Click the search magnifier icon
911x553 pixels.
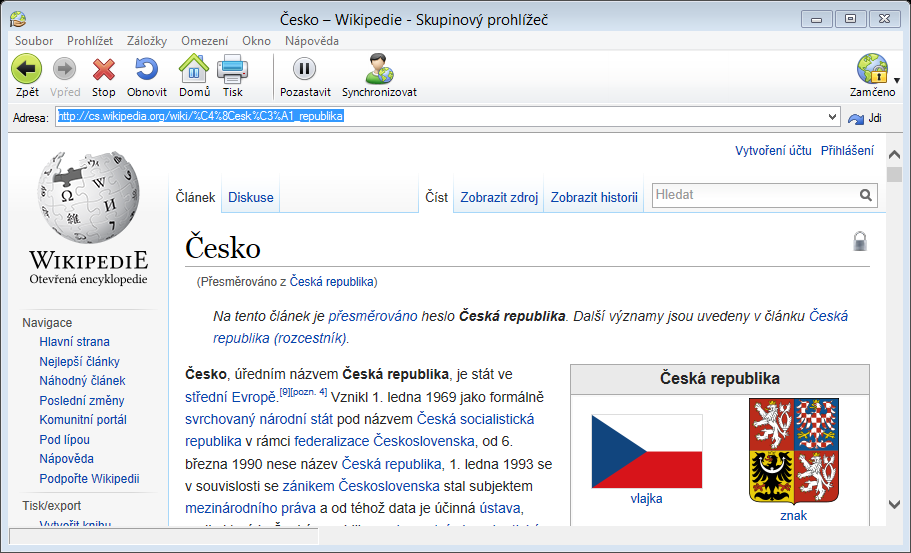[x=866, y=195]
